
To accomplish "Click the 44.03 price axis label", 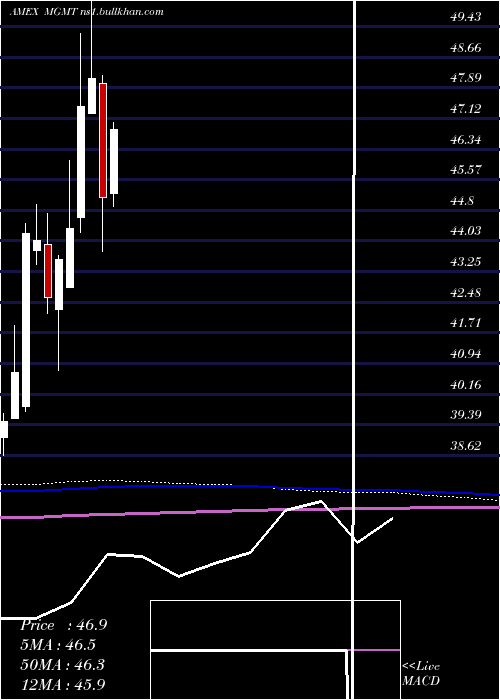I will (466, 231).
